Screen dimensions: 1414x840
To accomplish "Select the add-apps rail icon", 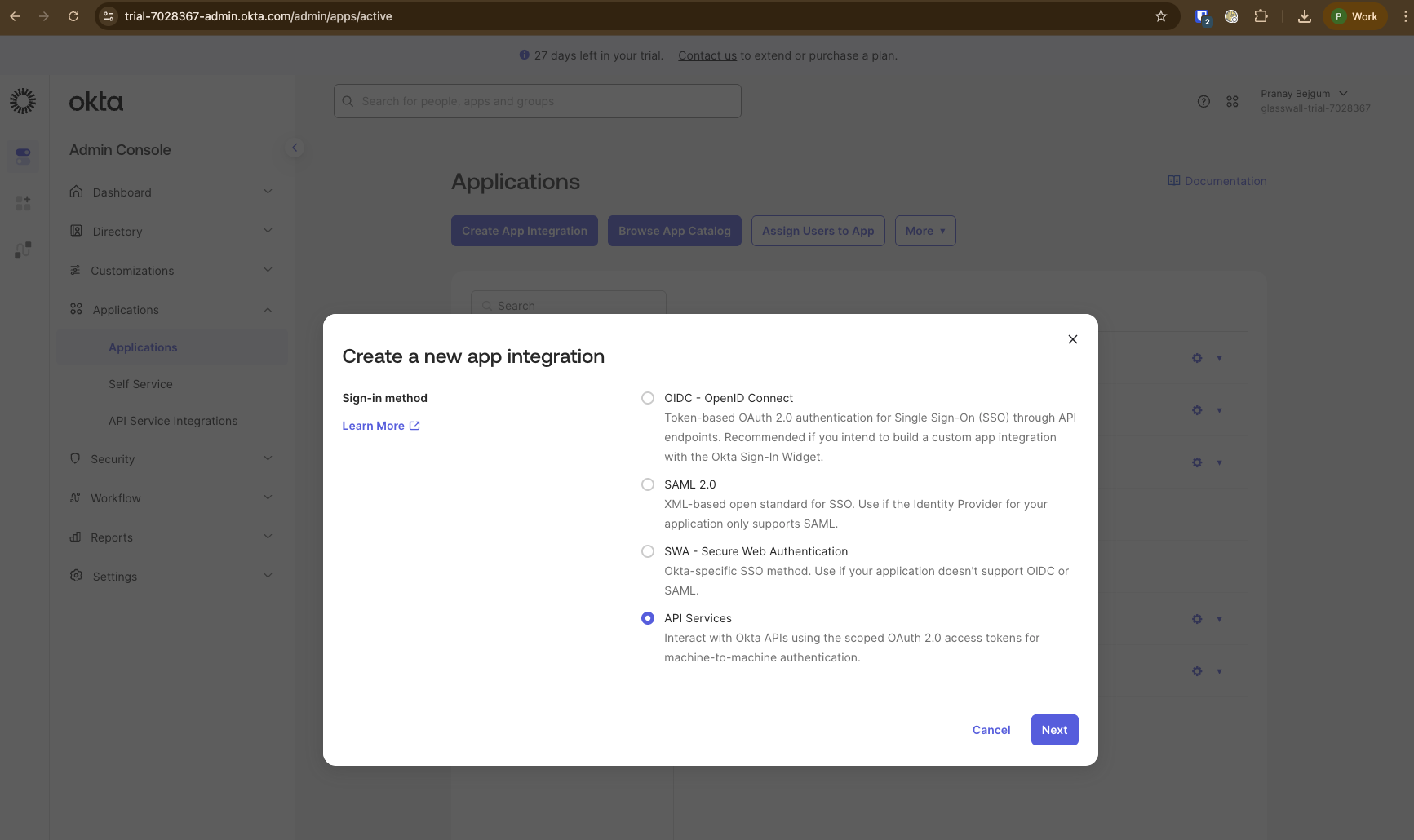I will tap(23, 203).
